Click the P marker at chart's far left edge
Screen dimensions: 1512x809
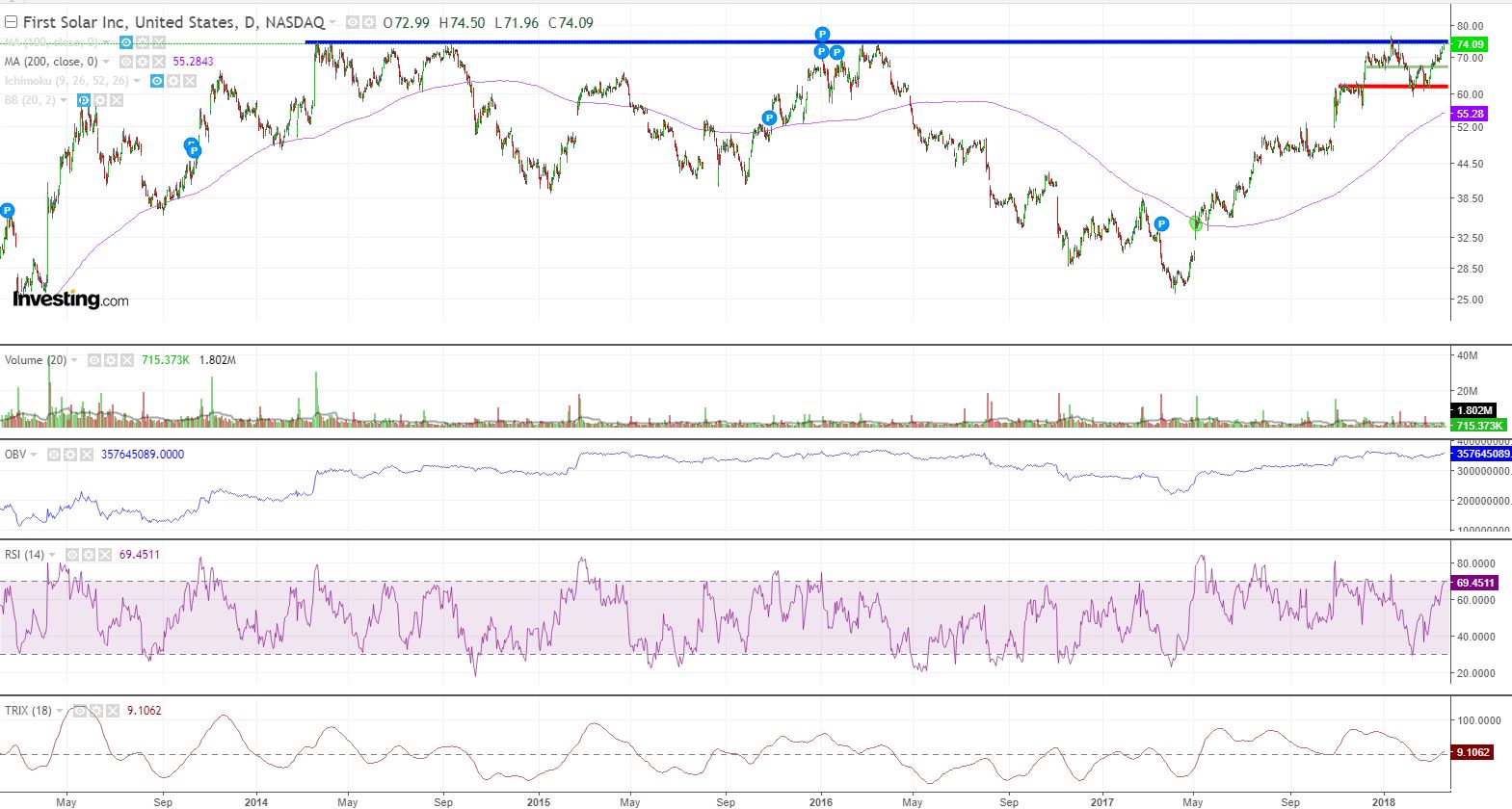pos(7,211)
